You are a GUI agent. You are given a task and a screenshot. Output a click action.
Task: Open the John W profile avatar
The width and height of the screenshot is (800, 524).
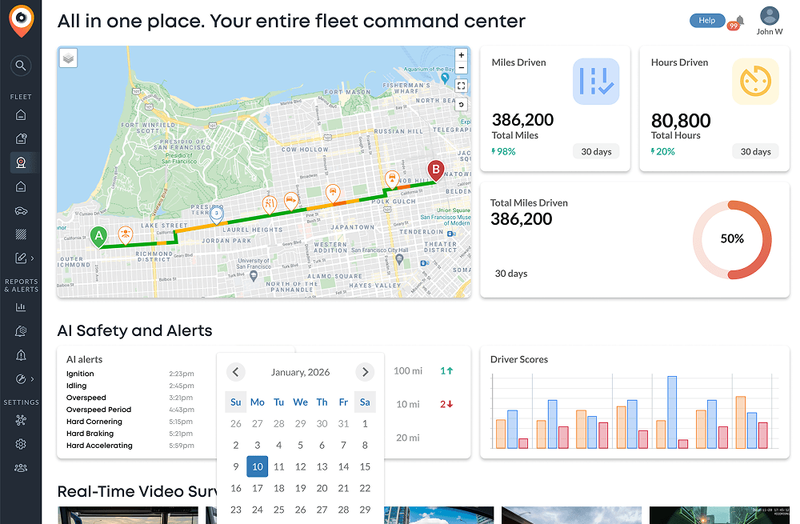click(x=769, y=16)
